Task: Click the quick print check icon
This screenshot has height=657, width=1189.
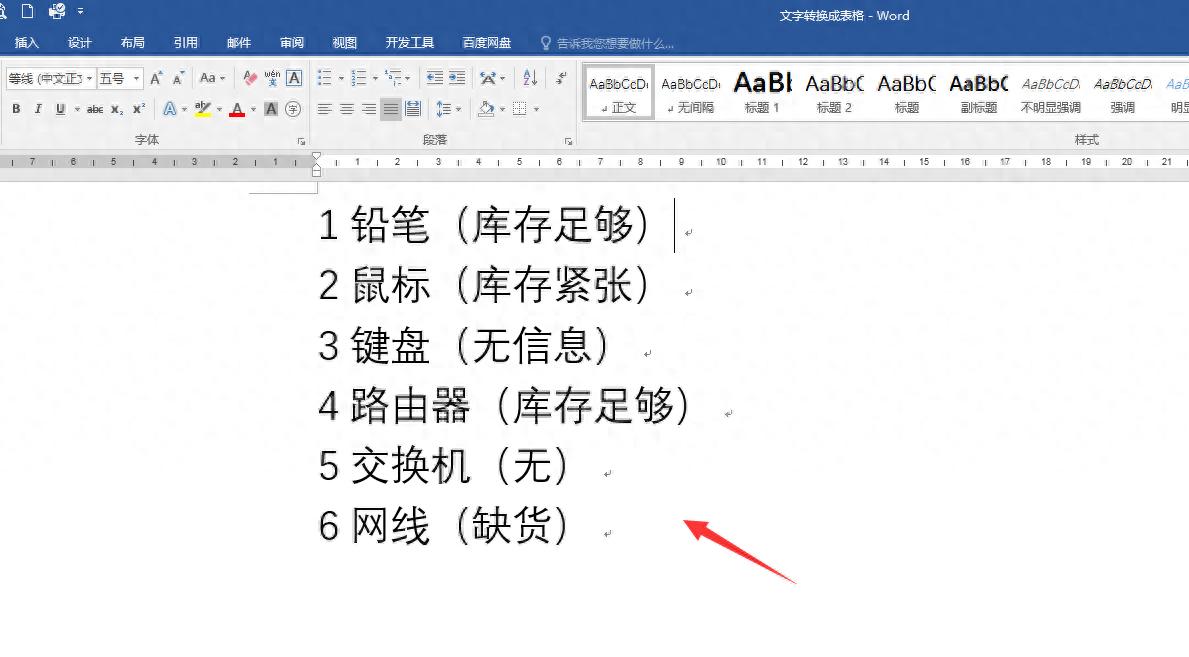Action: [x=57, y=11]
